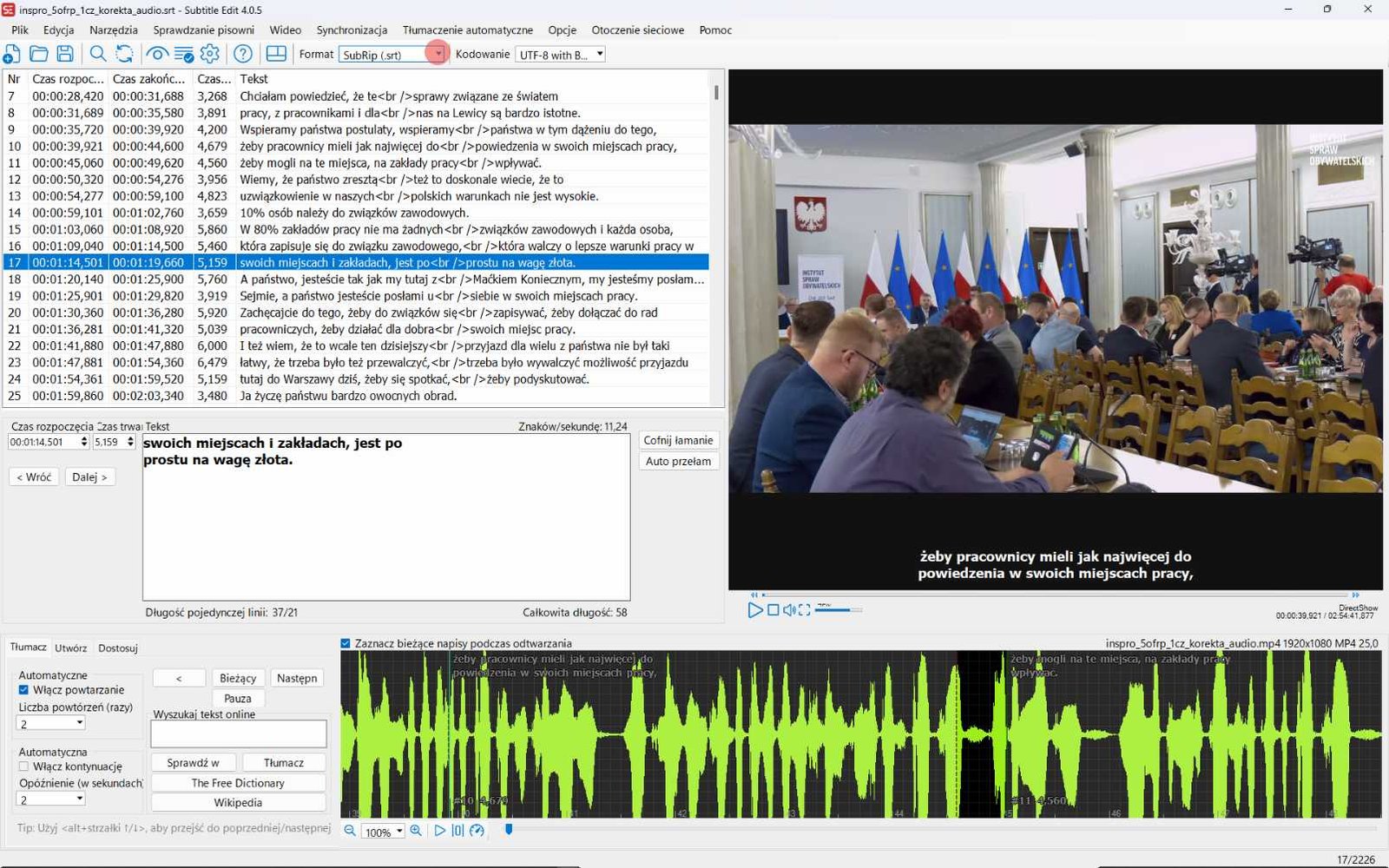Toggle video fullscreen icon
The height and width of the screenshot is (868, 1389).
coord(805,610)
